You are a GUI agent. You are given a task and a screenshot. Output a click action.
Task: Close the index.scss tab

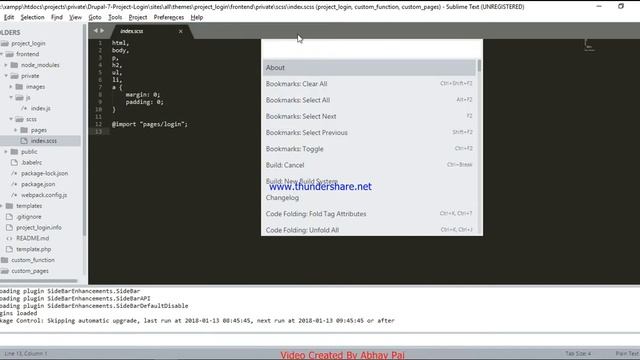coord(181,31)
